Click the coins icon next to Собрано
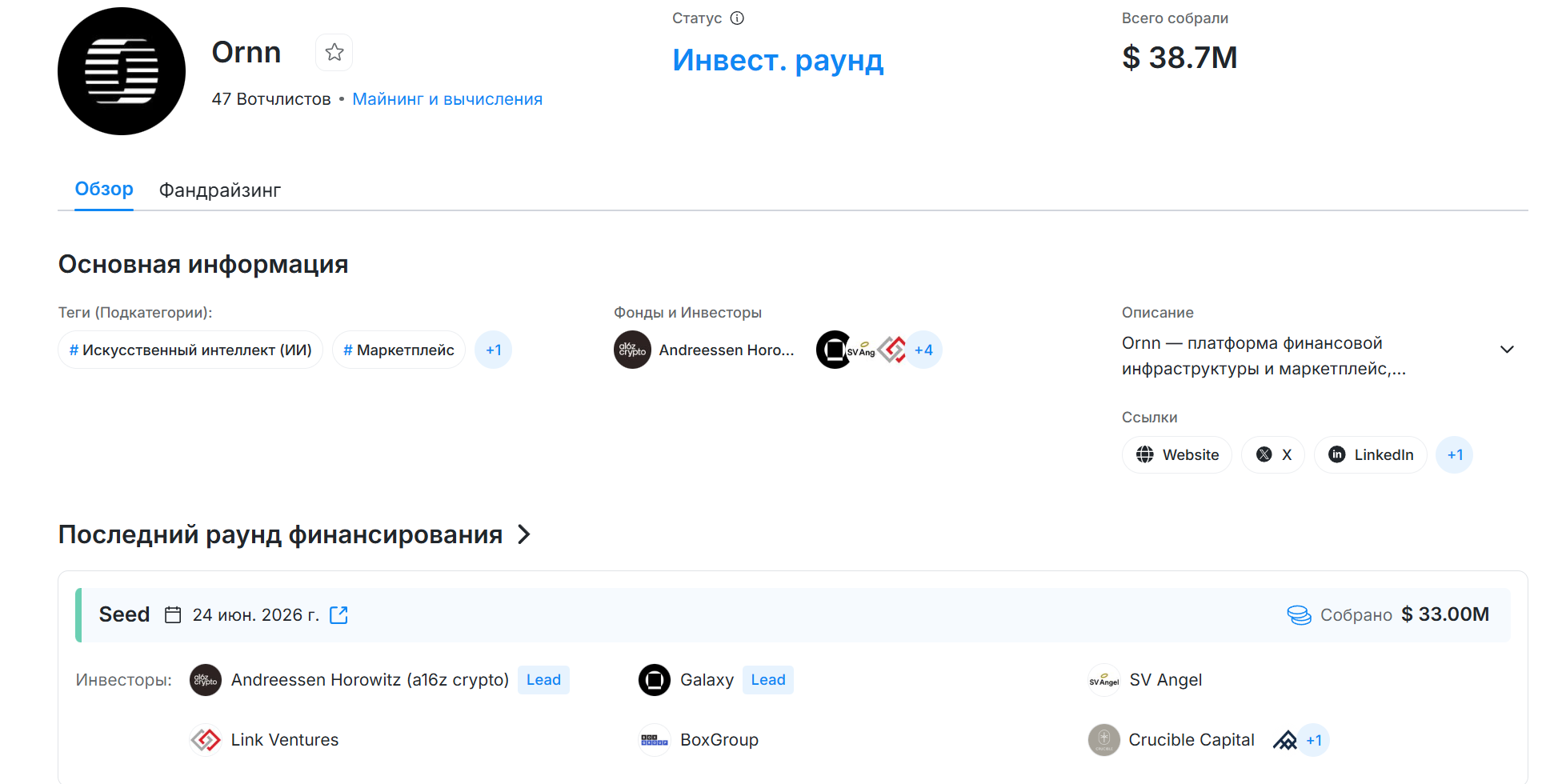The height and width of the screenshot is (784, 1542). pos(1299,614)
